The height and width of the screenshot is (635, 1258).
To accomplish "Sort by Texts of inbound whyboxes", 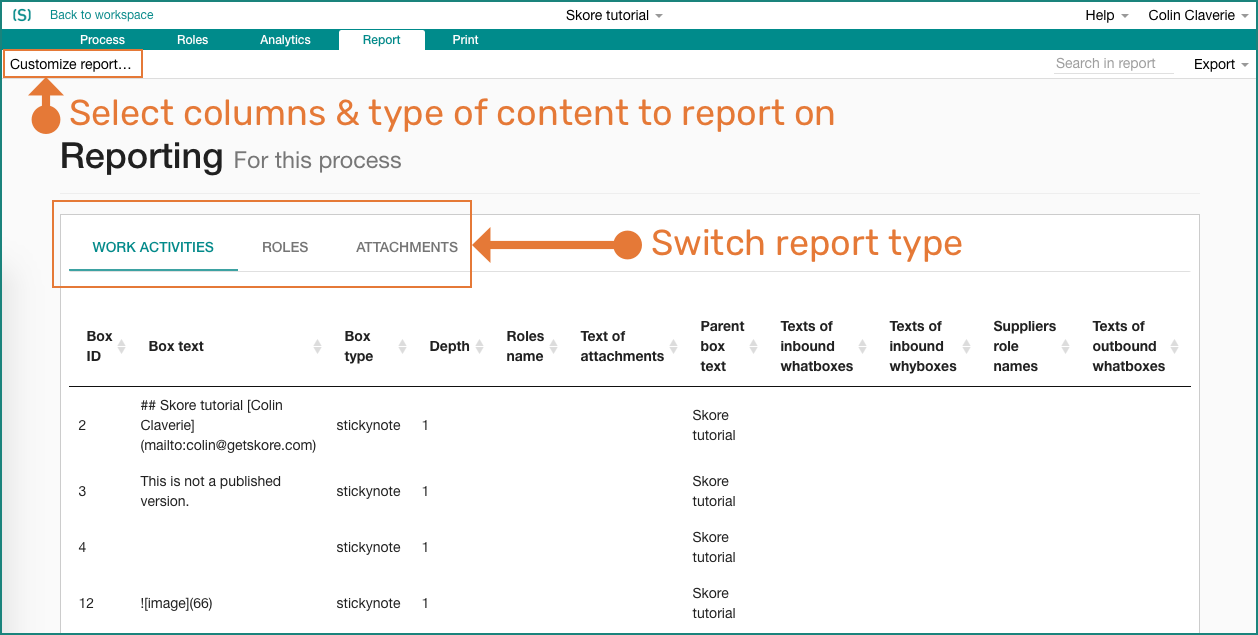I will pos(932,346).
